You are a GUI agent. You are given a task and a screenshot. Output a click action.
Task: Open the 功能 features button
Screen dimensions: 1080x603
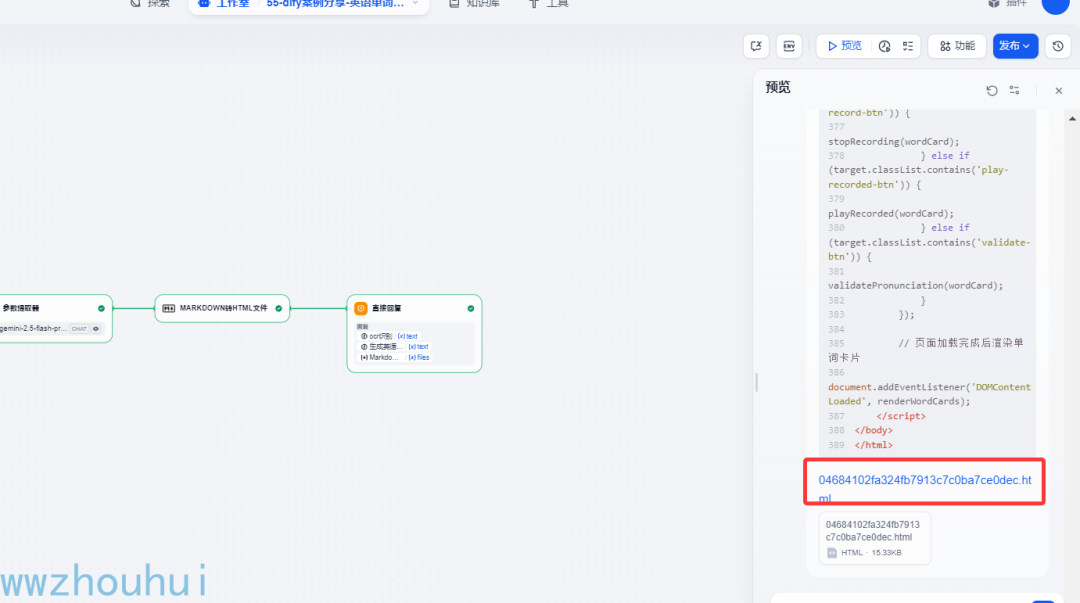click(957, 46)
